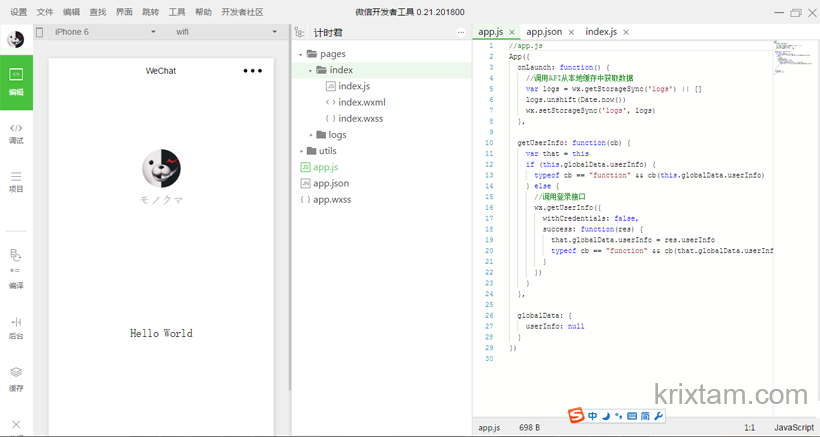Click the JavaScript language mode in status bar
The width and height of the screenshot is (820, 437).
point(793,427)
